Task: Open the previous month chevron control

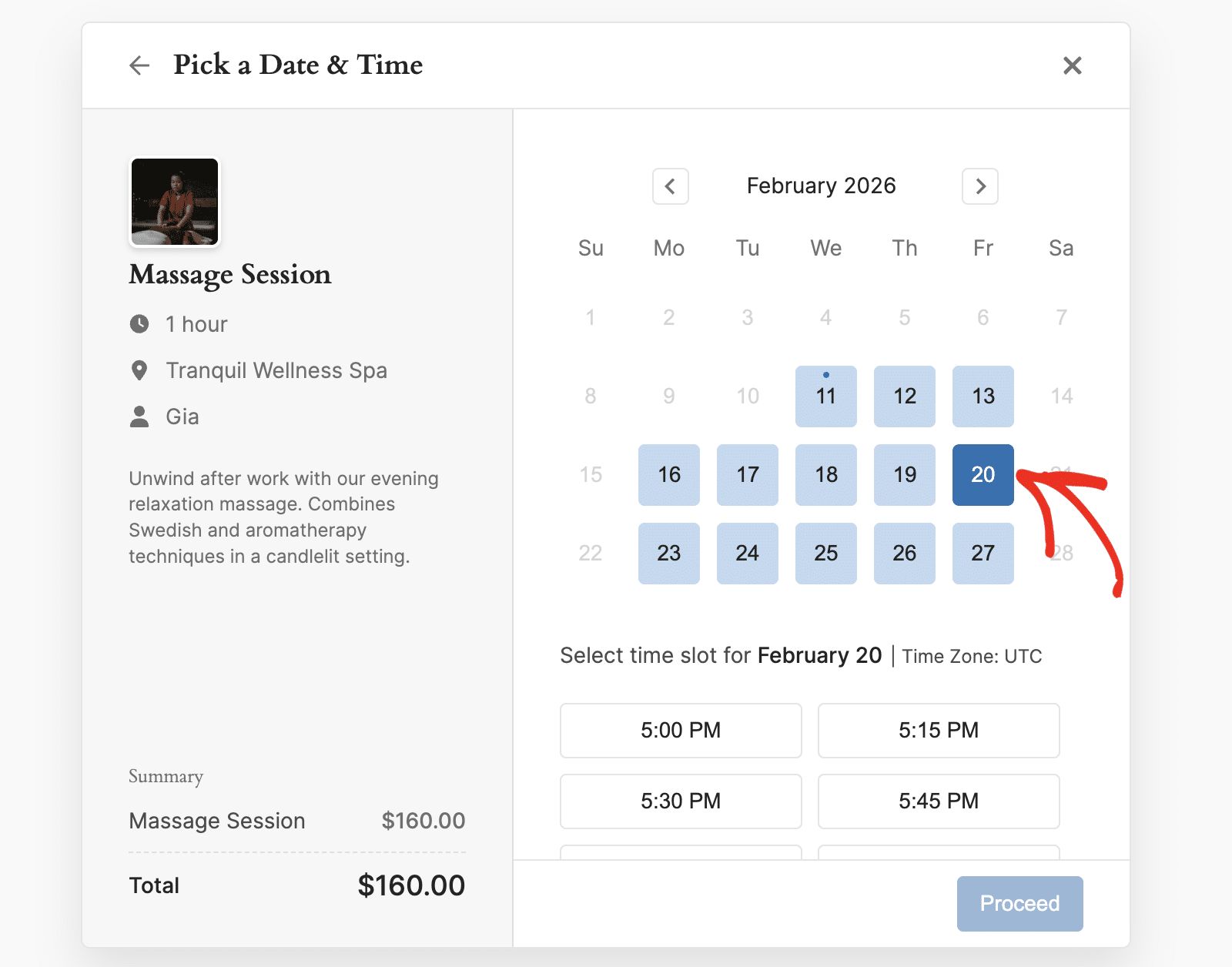Action: (670, 186)
